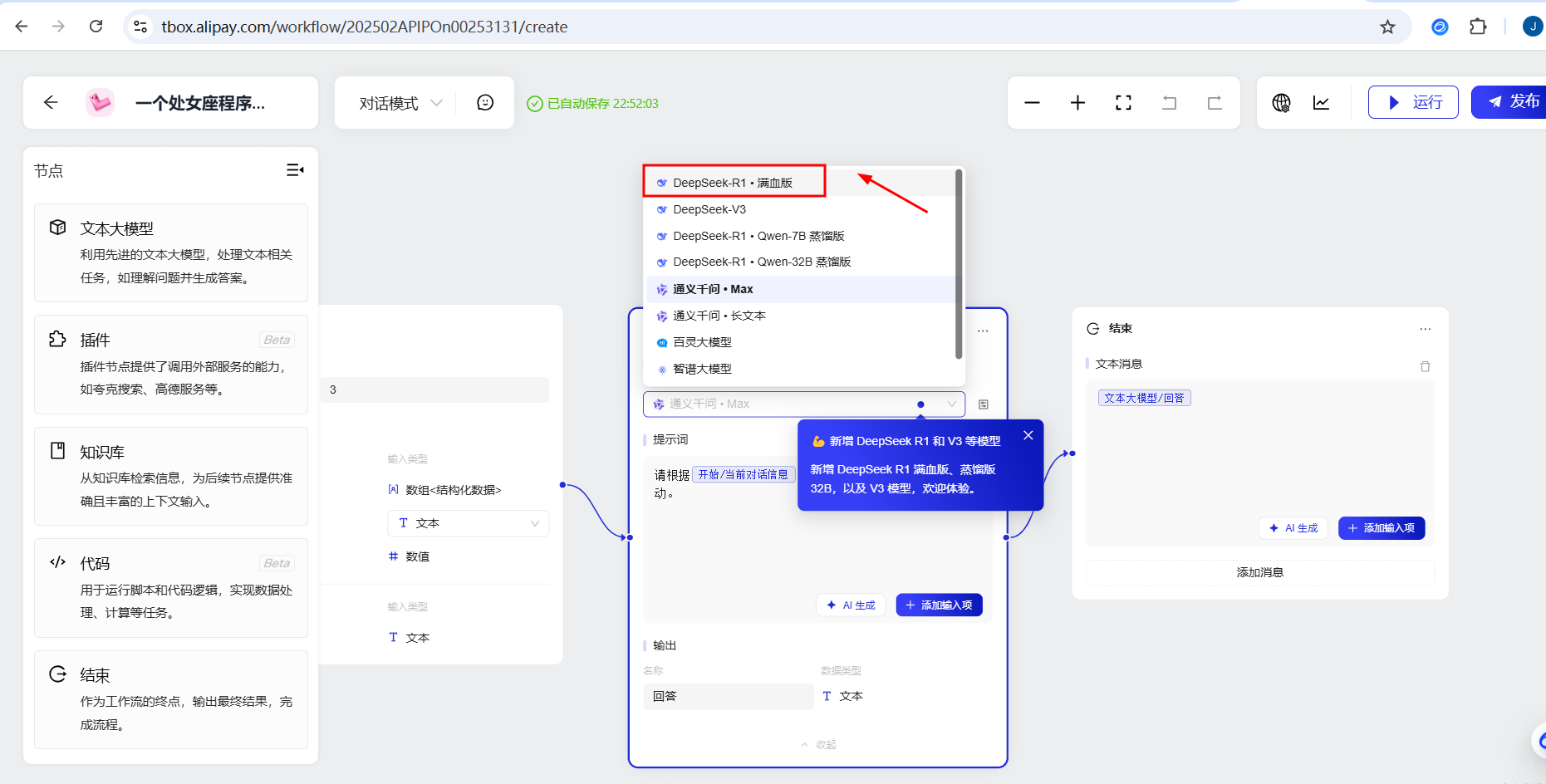Run the workflow with 运行 button

click(1413, 102)
